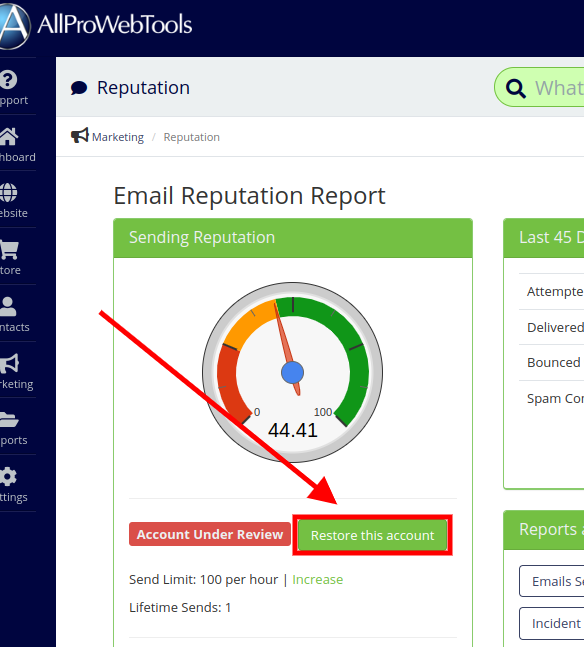Click the magnifying glass search icon
The width and height of the screenshot is (584, 647).
click(x=516, y=88)
